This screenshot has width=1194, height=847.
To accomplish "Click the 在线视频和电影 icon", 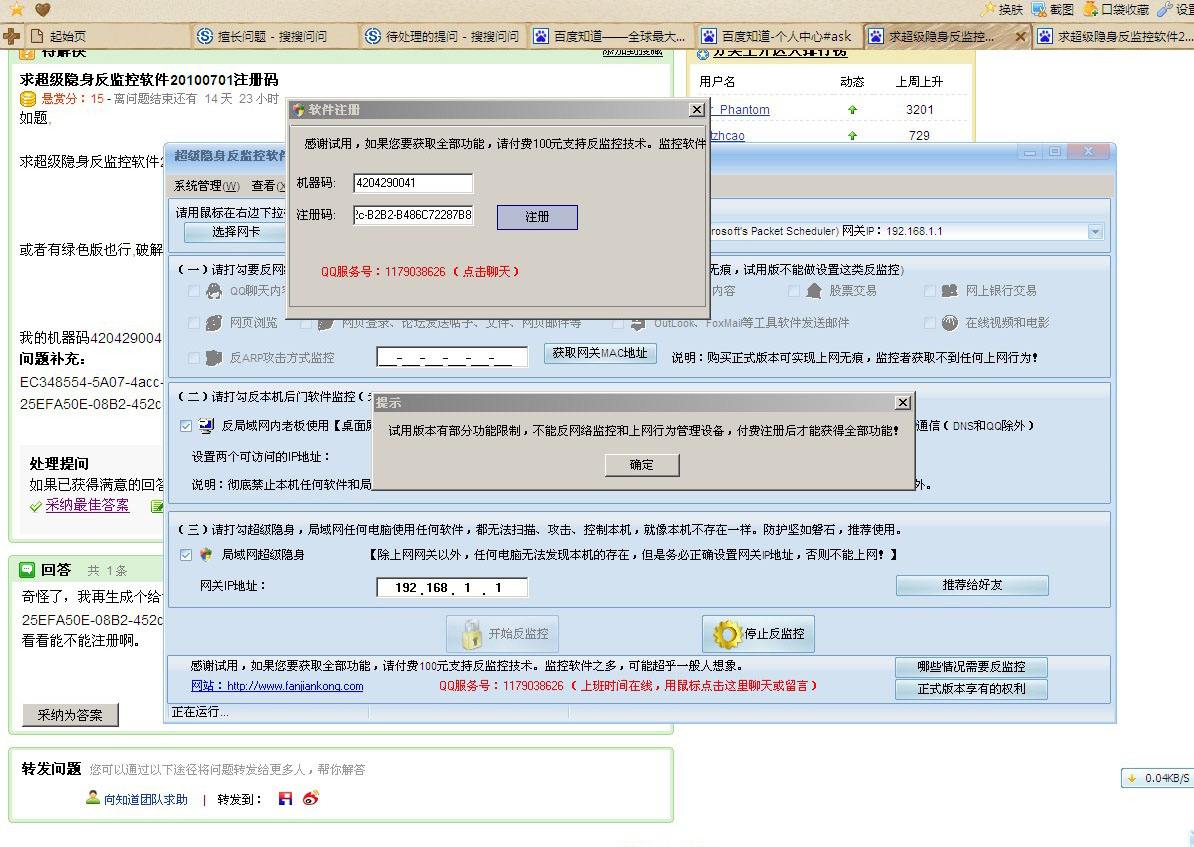I will pos(950,323).
